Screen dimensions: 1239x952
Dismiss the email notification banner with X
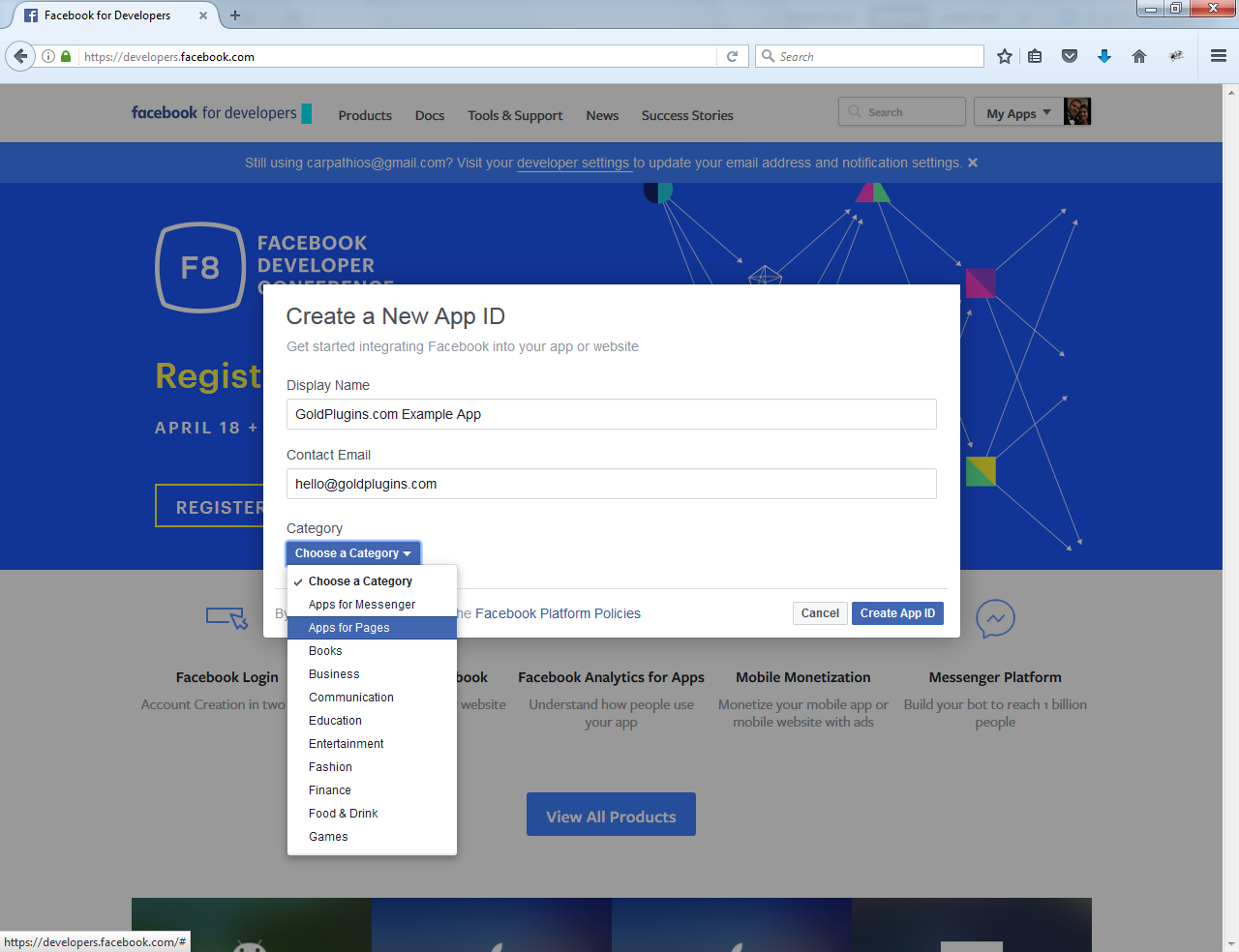pyautogui.click(x=973, y=163)
